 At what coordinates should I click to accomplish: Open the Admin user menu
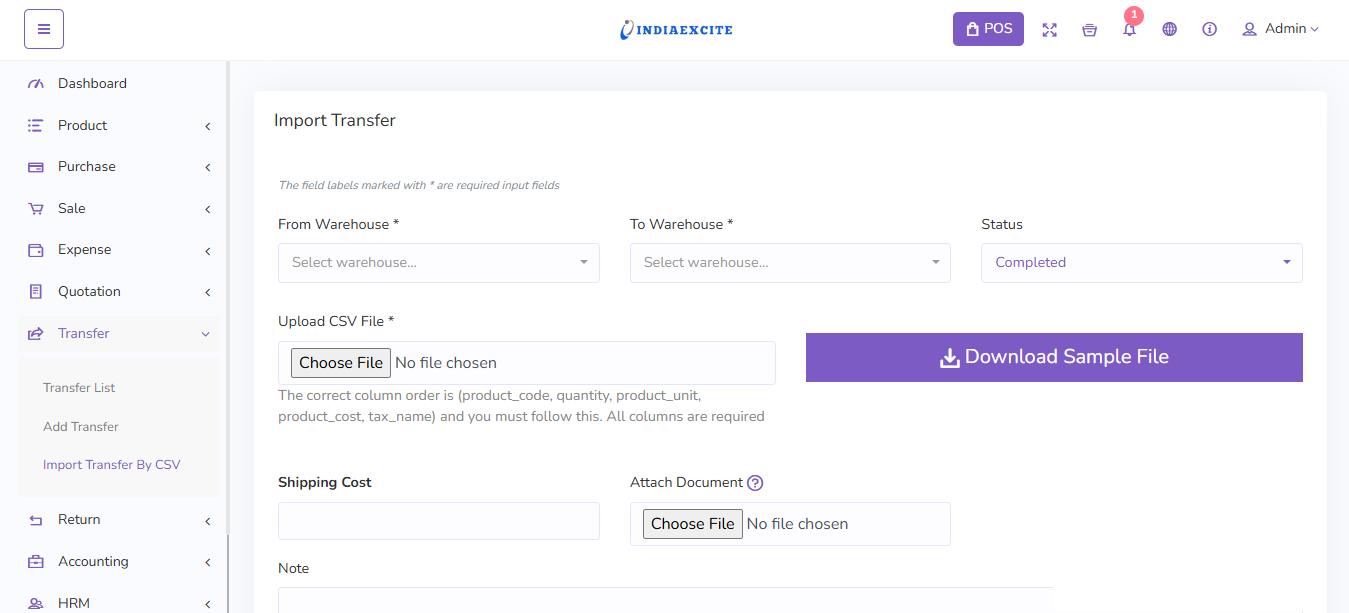coord(1280,29)
